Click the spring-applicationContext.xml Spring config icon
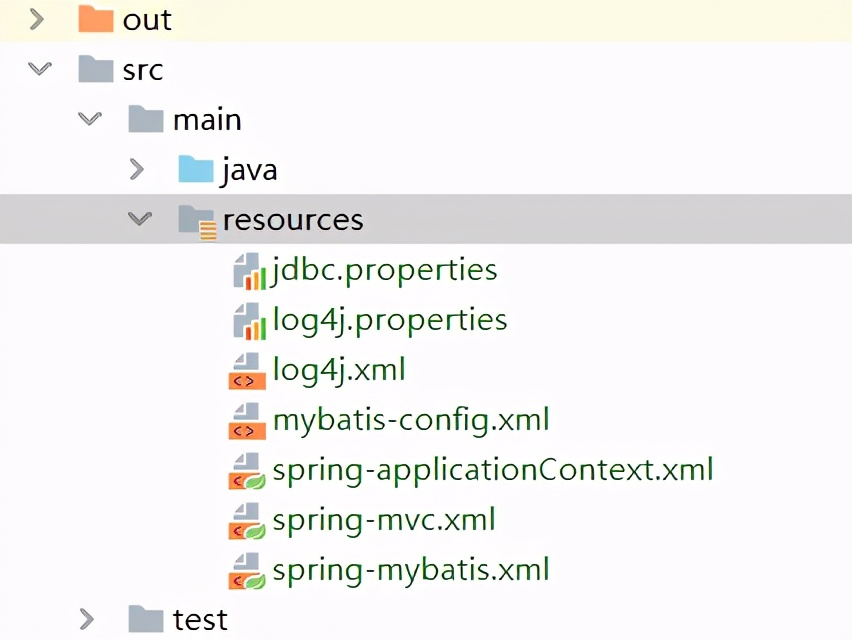The height and width of the screenshot is (640, 852). tap(247, 471)
